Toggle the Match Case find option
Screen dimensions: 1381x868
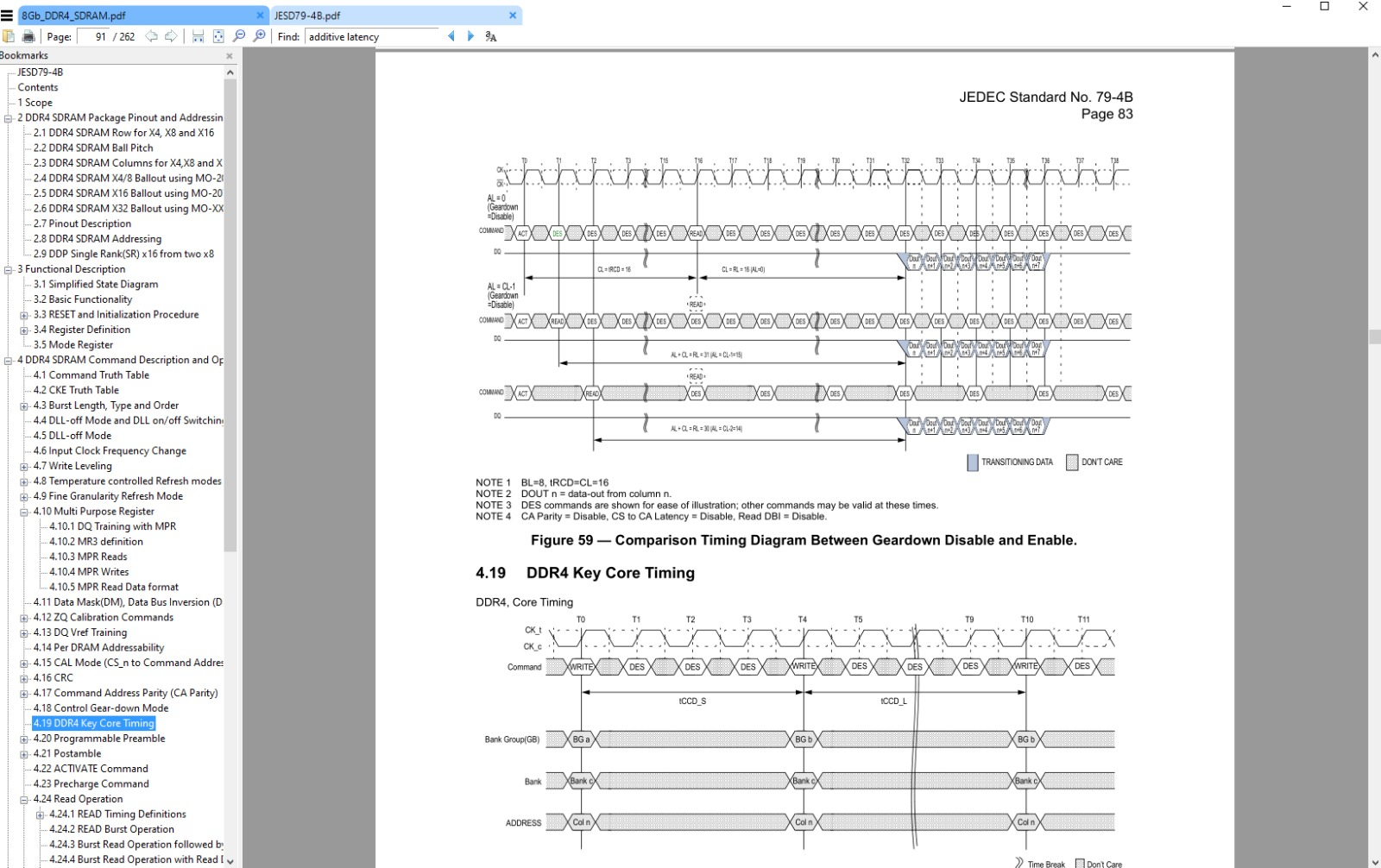491,36
